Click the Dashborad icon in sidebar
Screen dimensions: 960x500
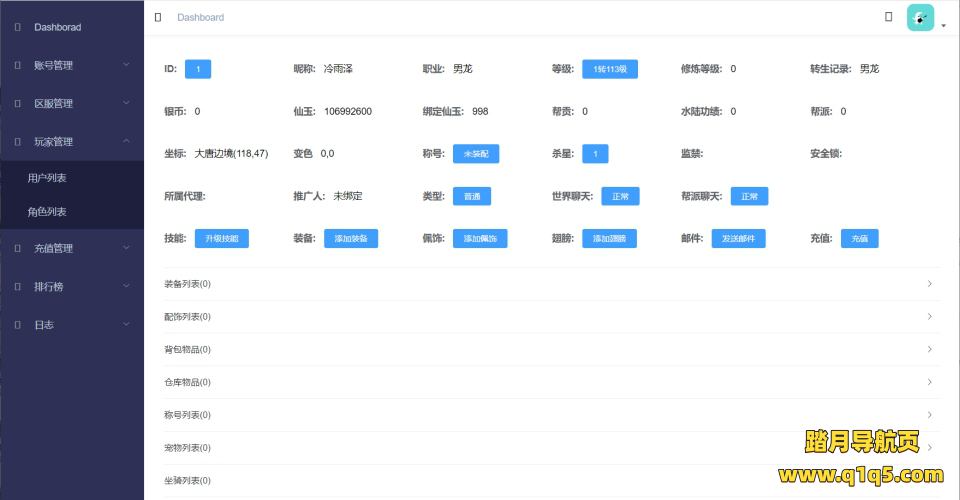tap(17, 27)
